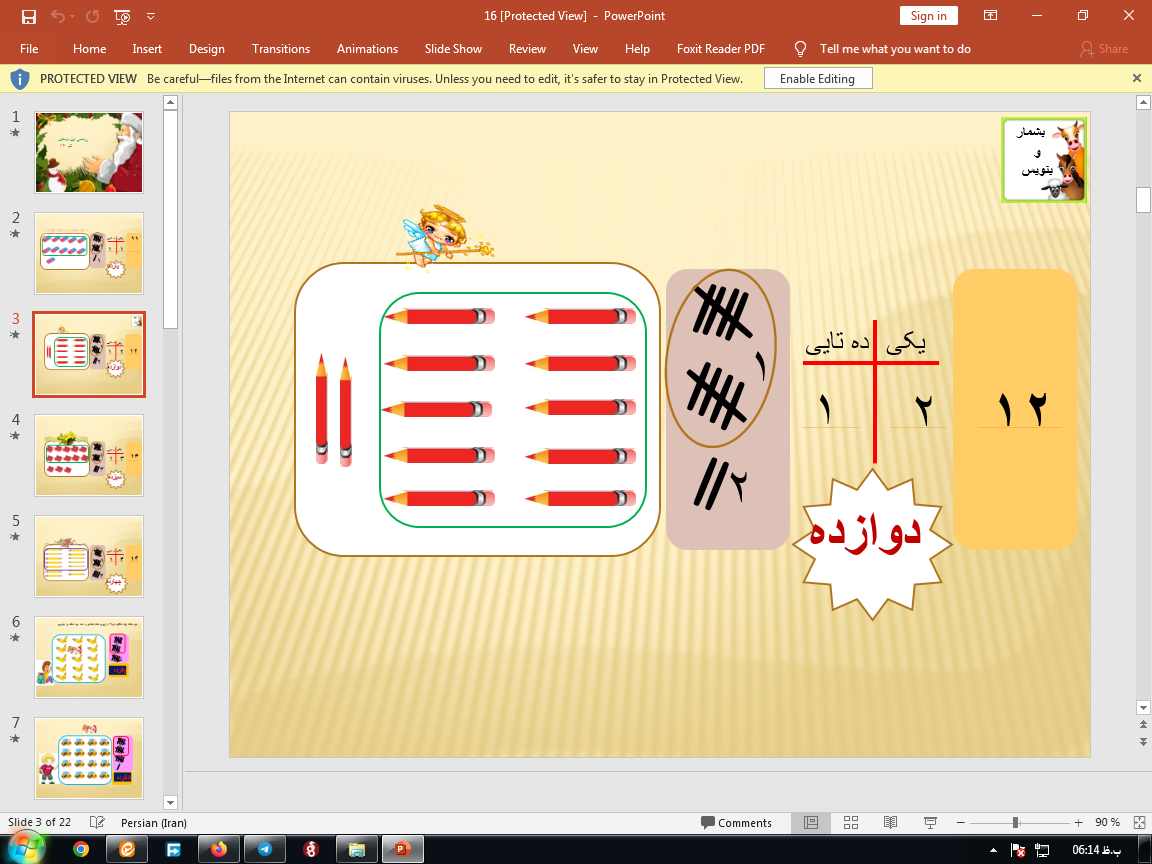Toggle the Comments pane
The width and height of the screenshot is (1152, 864).
click(737, 822)
